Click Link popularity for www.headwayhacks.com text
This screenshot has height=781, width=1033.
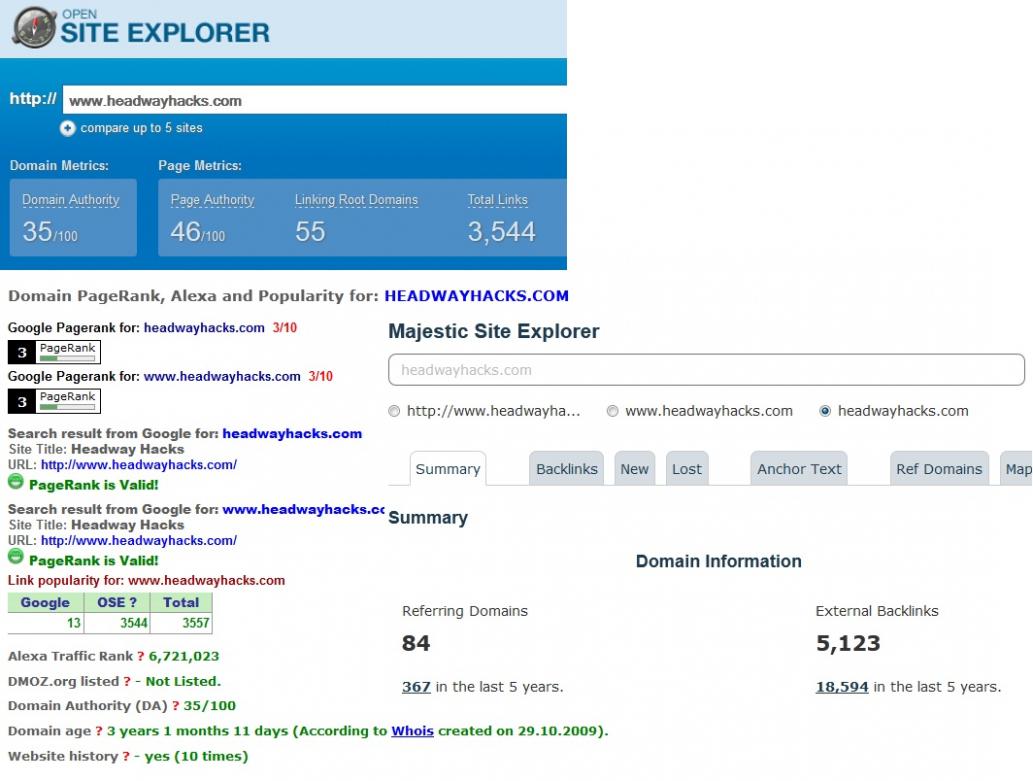pyautogui.click(x=146, y=581)
